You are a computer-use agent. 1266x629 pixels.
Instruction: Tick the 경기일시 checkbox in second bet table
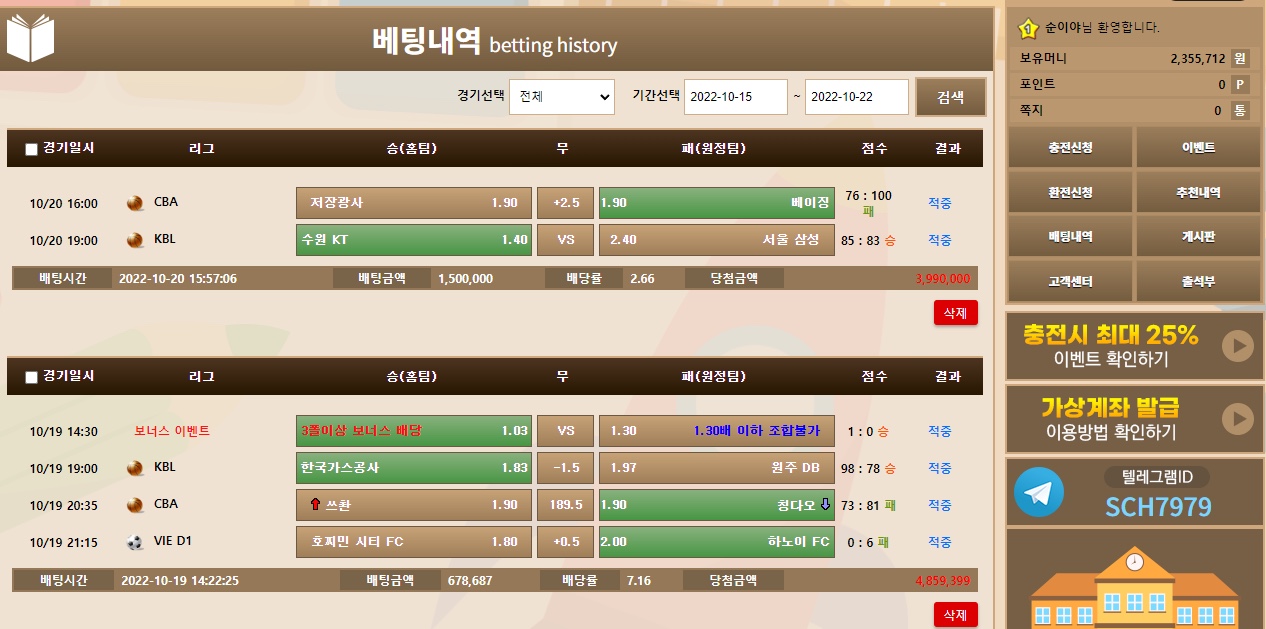31,377
